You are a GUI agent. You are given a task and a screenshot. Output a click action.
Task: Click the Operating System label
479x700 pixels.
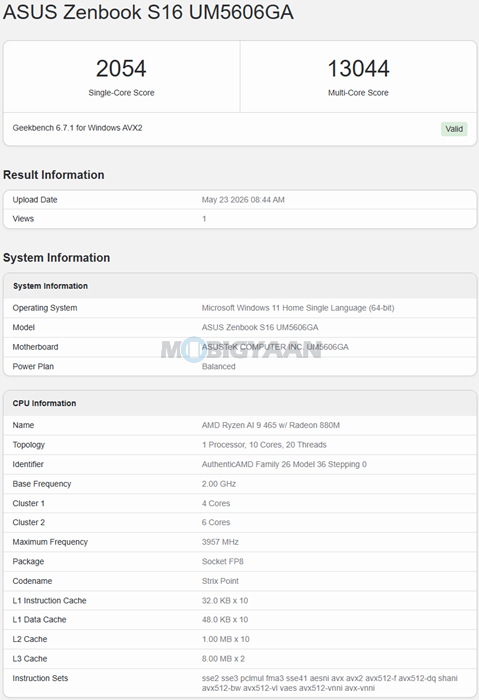pyautogui.click(x=45, y=308)
